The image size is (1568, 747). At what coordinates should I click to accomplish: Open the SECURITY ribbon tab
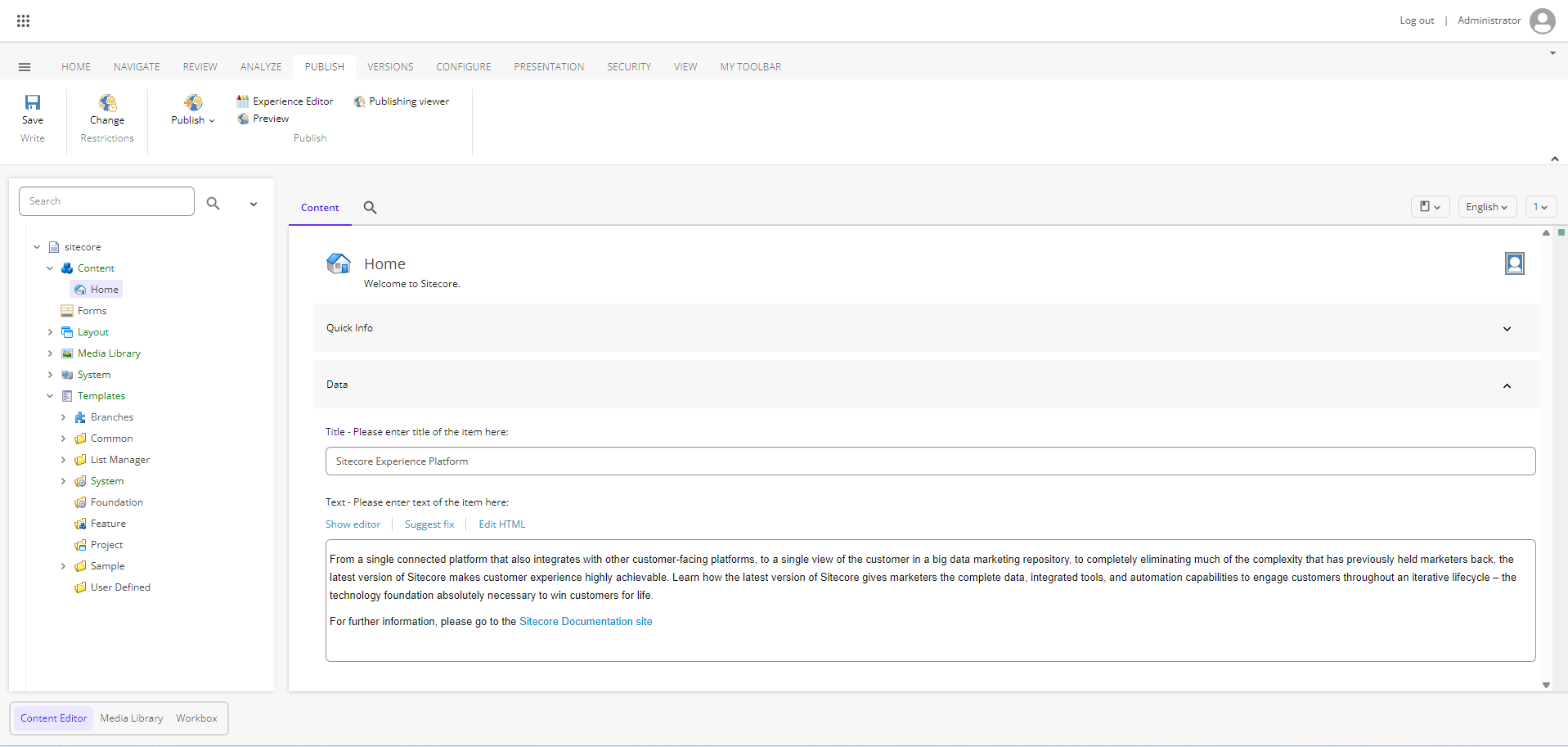[629, 67]
